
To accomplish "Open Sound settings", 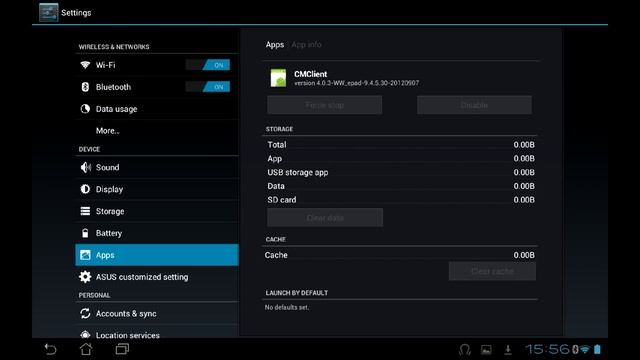I will tap(157, 167).
